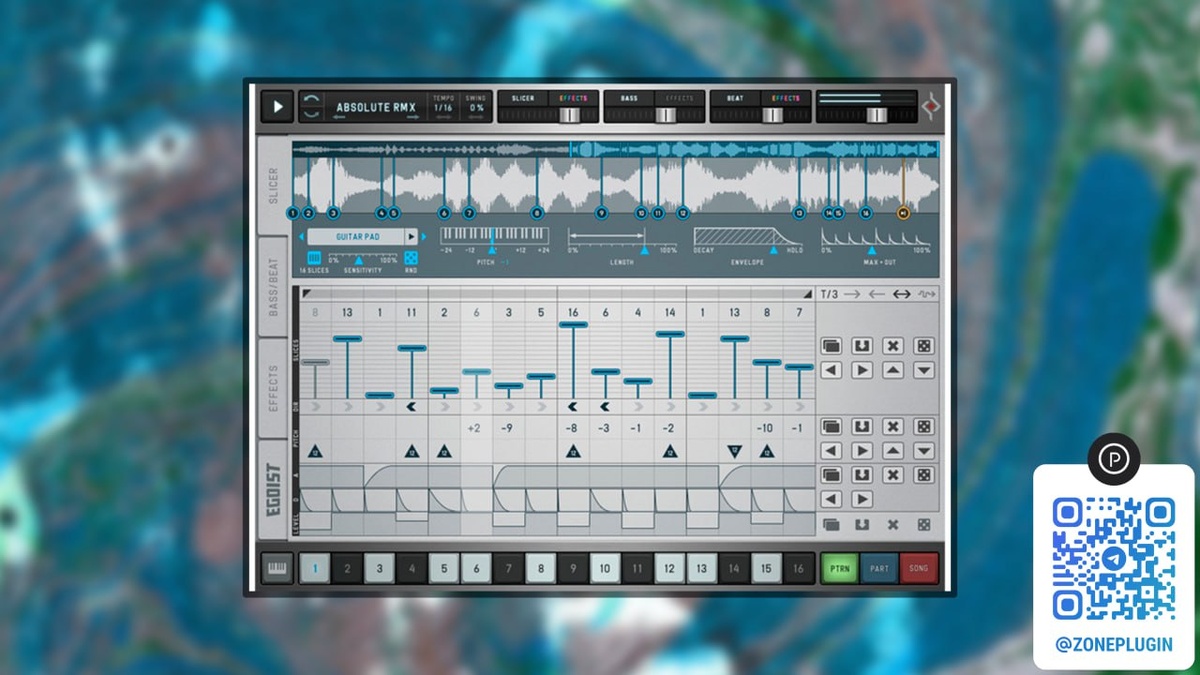Viewport: 1200px width, 675px height.
Task: Change the Swing 0% value
Action: 476,107
